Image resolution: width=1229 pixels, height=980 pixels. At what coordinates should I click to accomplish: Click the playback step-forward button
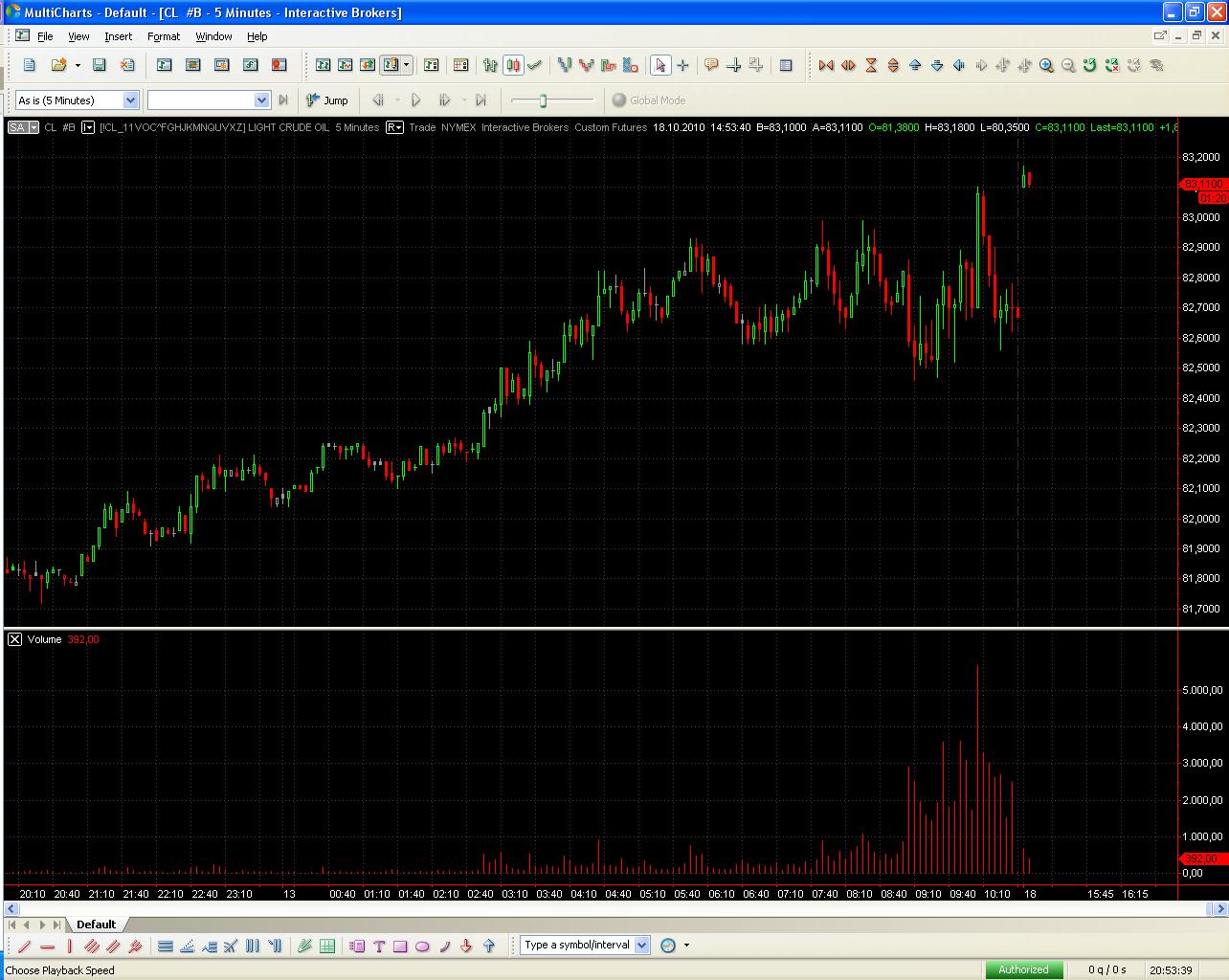(x=444, y=100)
